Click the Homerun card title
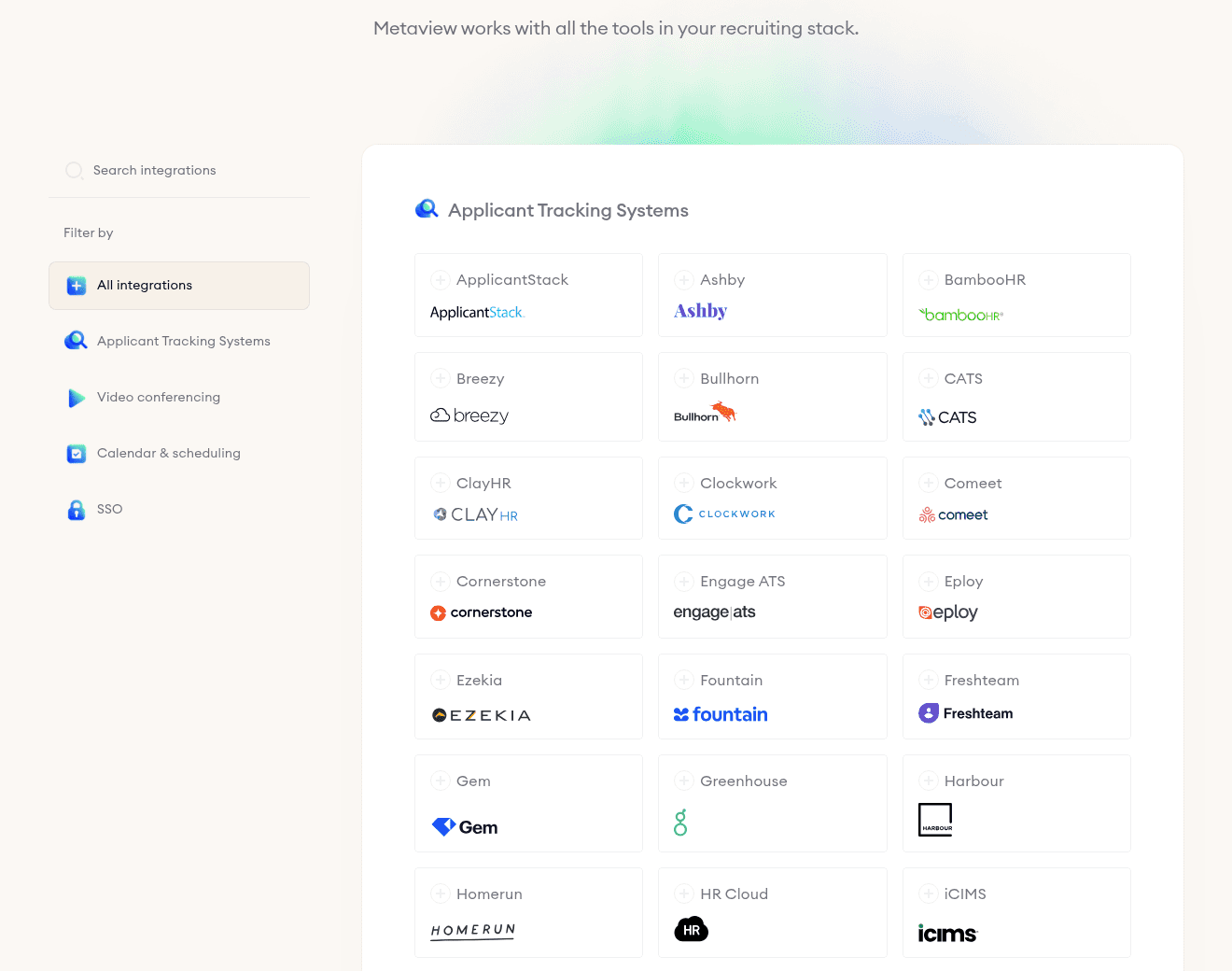1232x971 pixels. pyautogui.click(x=489, y=894)
